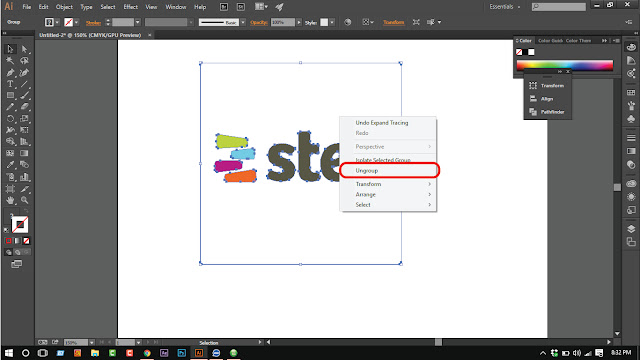Select the Scale tool
Image resolution: width=640 pixels, height=360 pixels.
click(24, 119)
